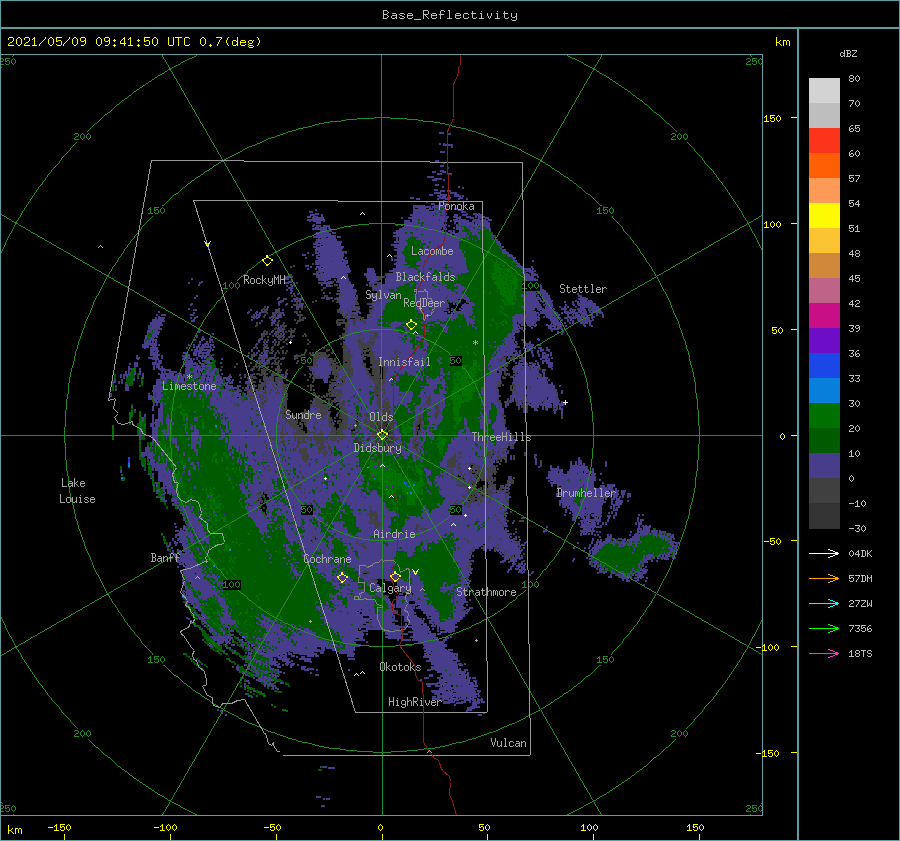This screenshot has height=841, width=900.
Task: Click the green 7356 arrow in legend
Action: [824, 629]
